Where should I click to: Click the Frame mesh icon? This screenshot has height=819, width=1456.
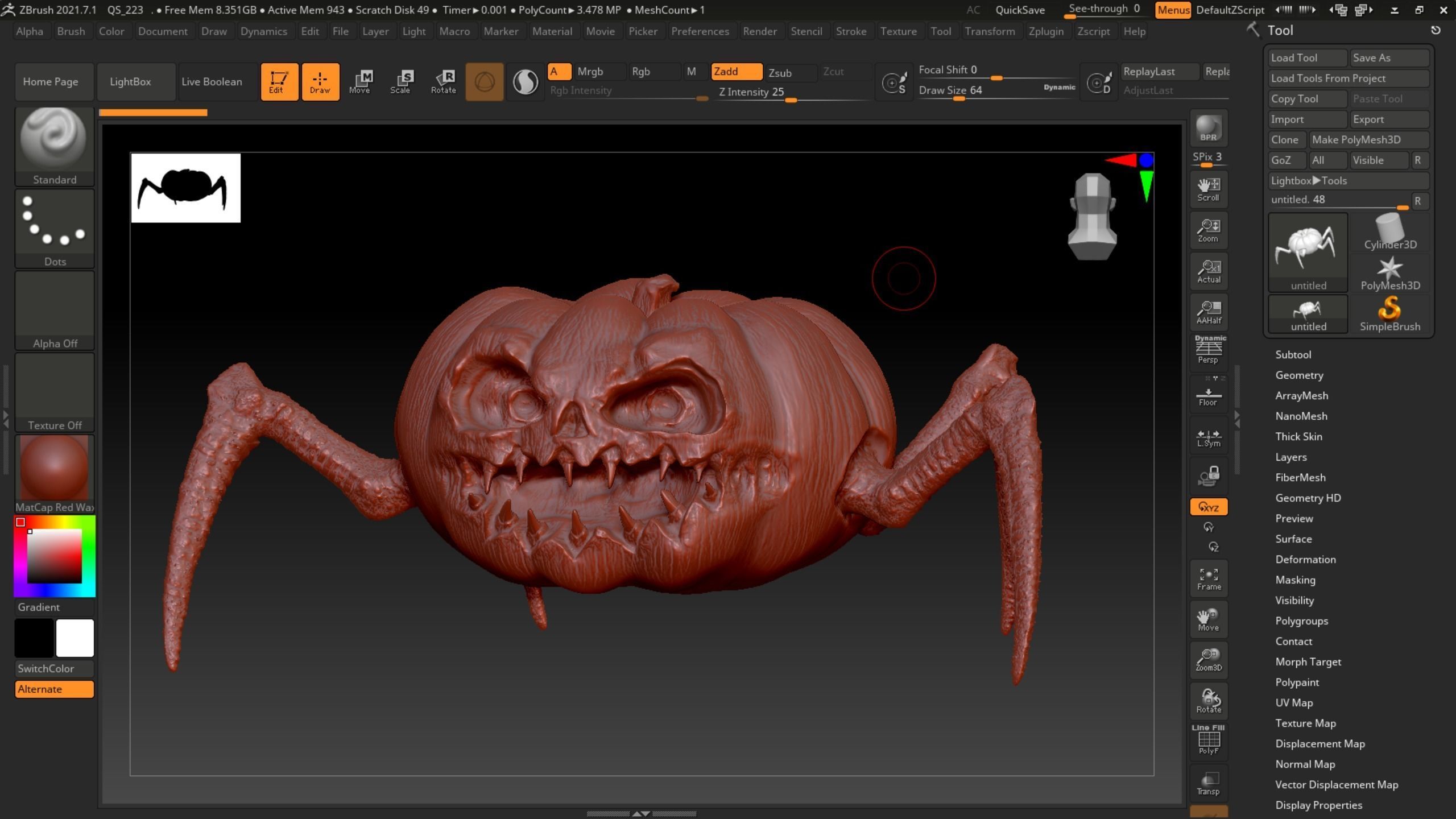click(1209, 578)
